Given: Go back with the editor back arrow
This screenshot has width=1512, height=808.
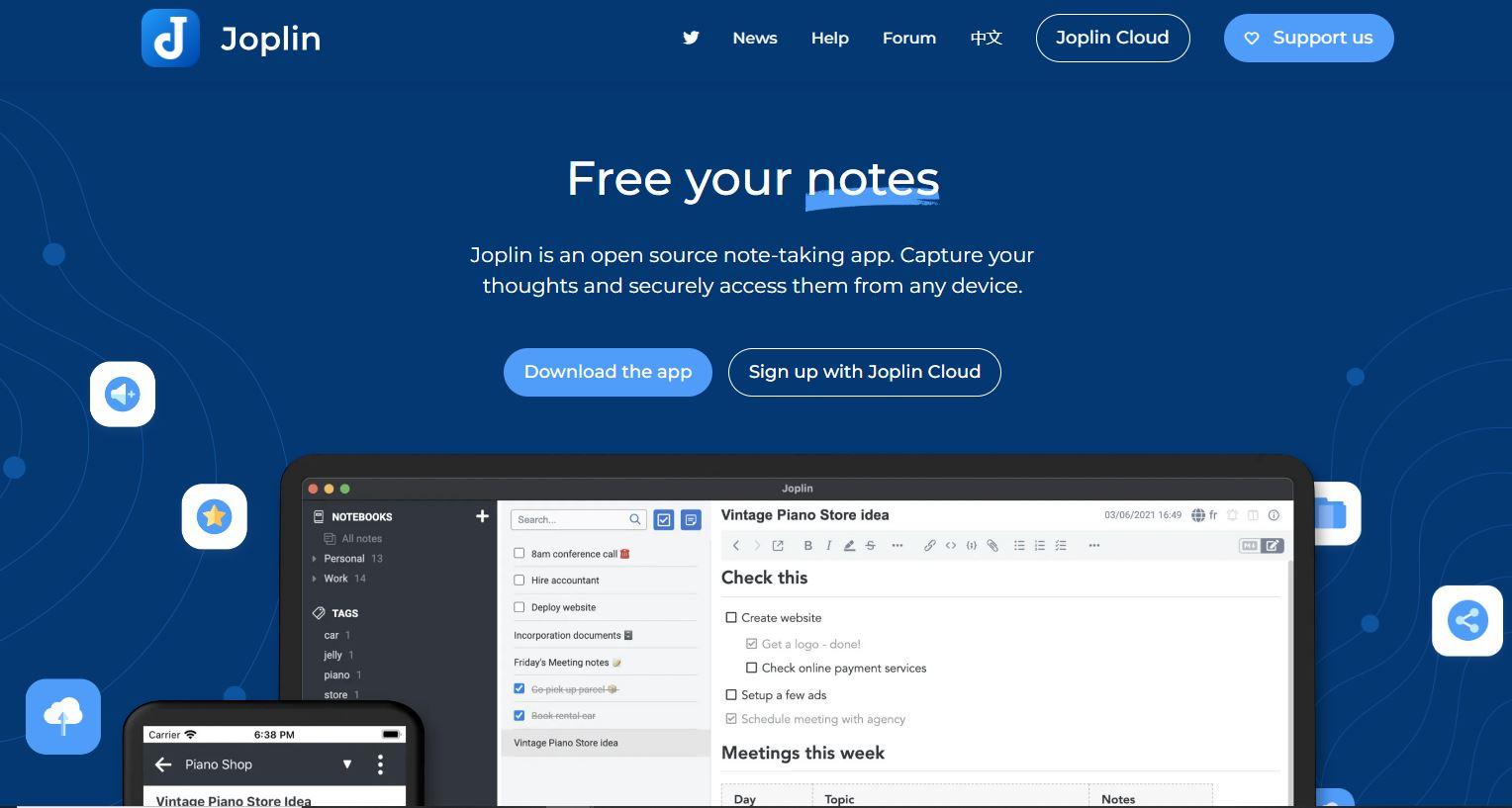Looking at the screenshot, I should click(736, 545).
